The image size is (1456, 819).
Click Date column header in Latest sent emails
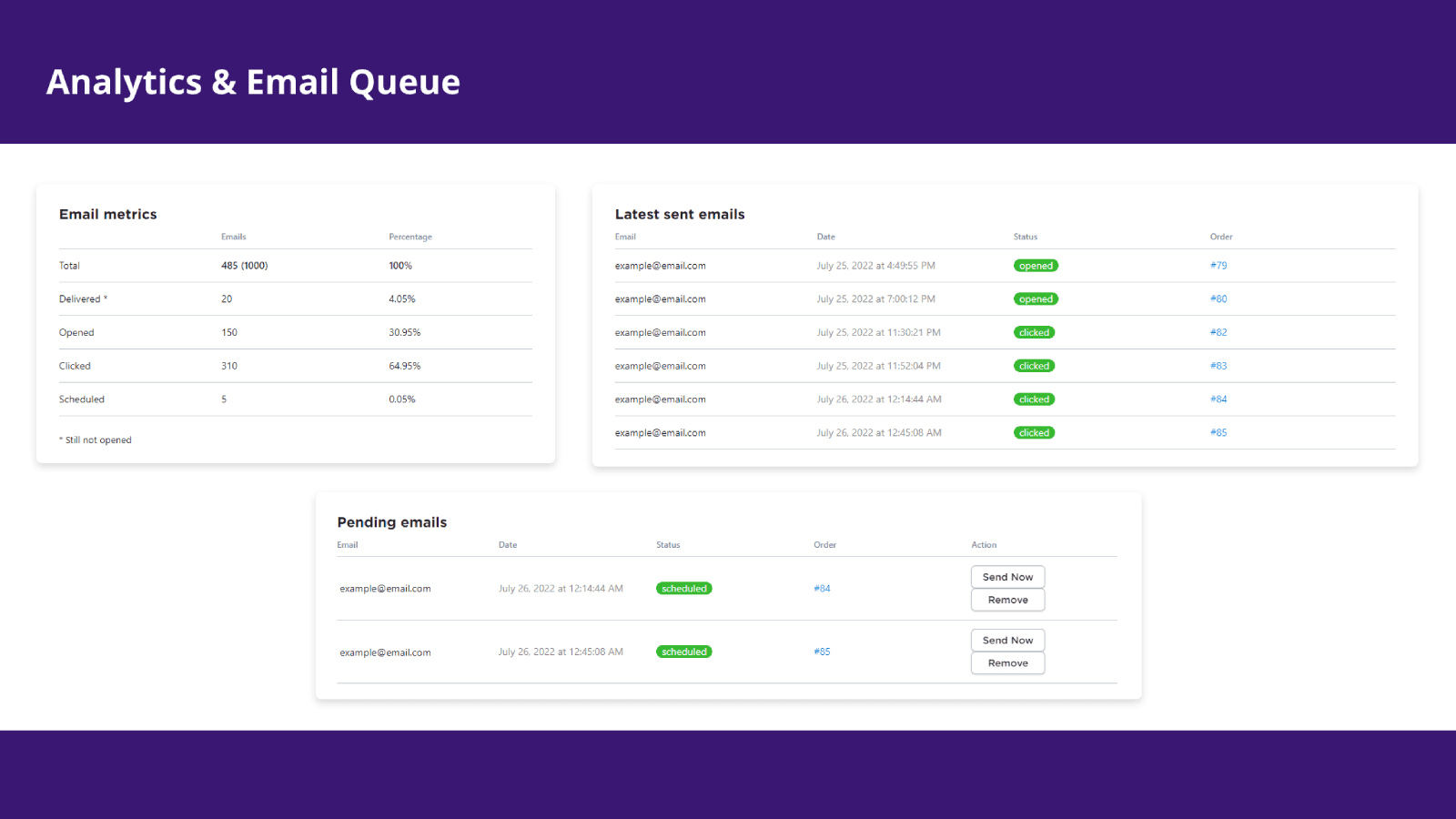[825, 237]
